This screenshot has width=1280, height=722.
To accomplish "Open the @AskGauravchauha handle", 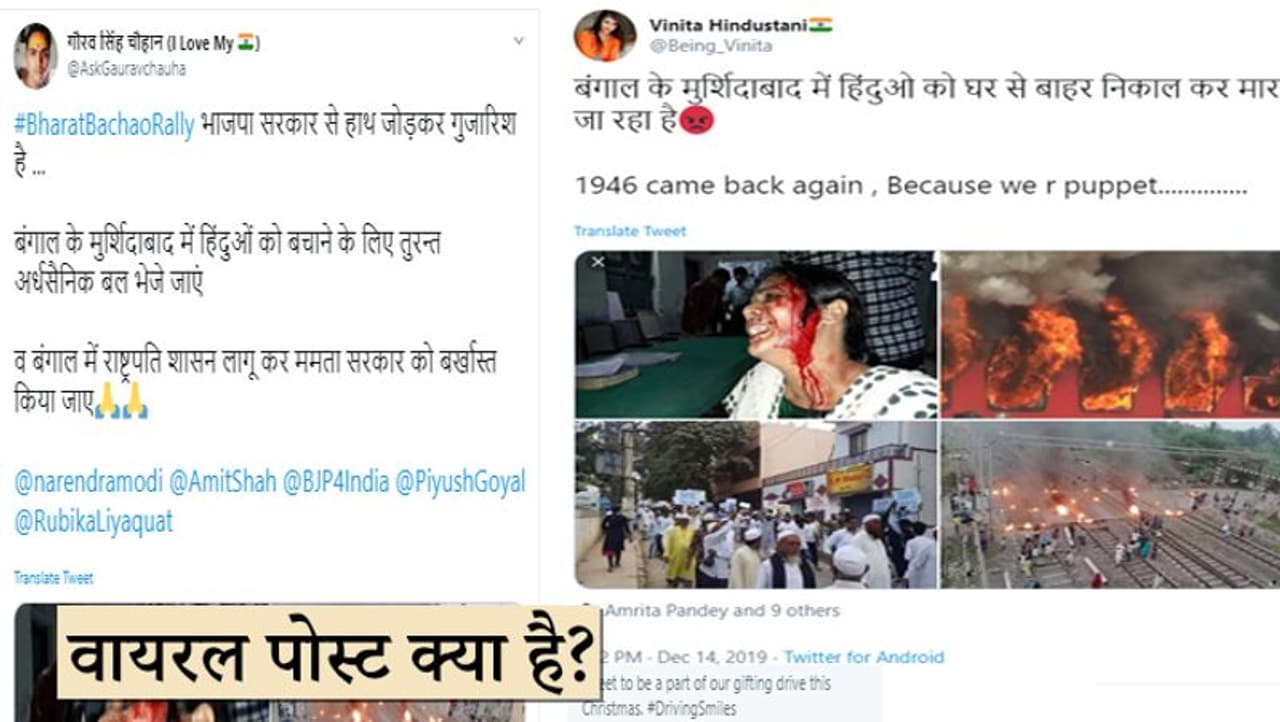I will pos(126,69).
